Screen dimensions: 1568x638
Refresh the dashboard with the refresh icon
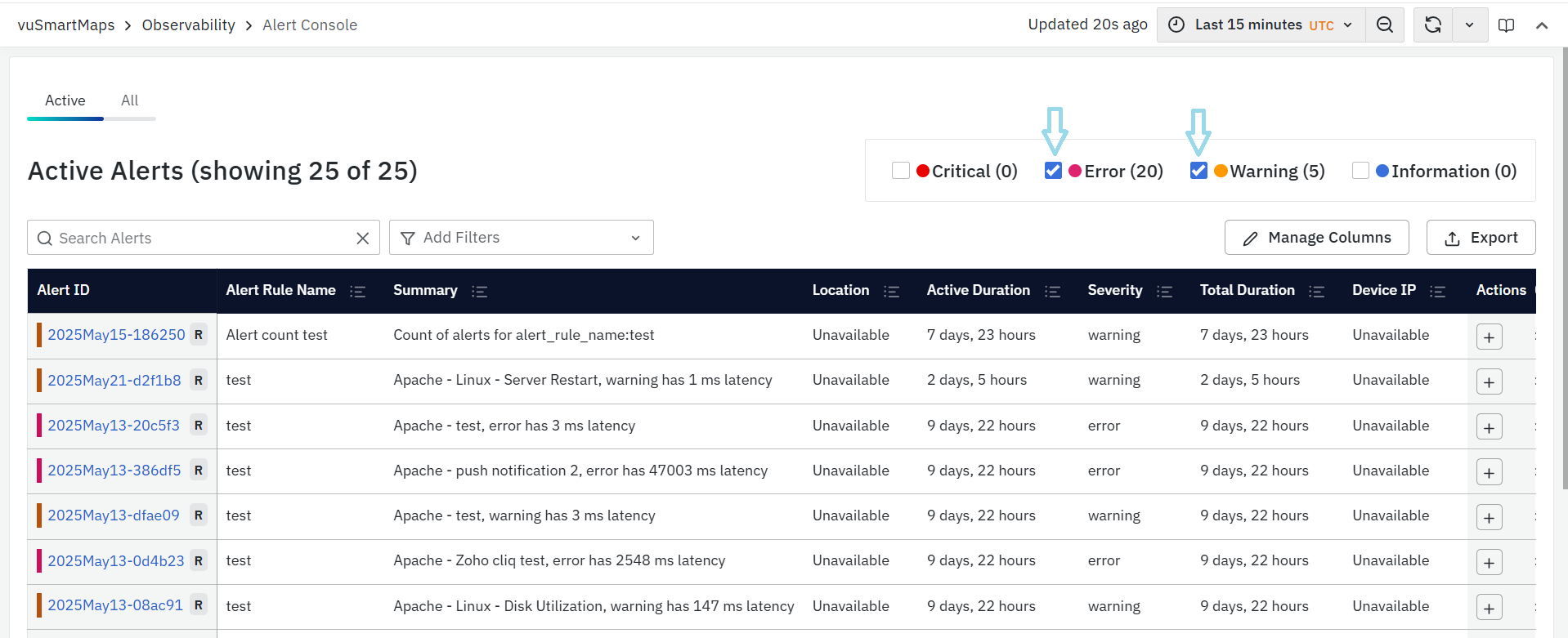tap(1432, 25)
